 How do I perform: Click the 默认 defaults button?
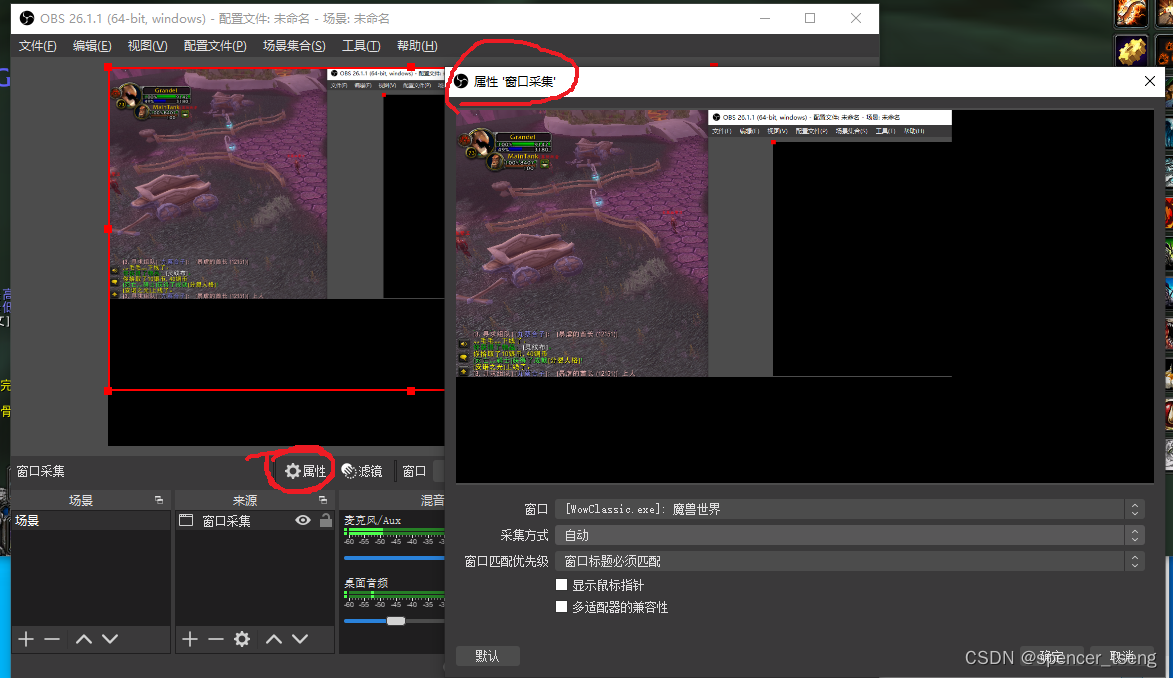pos(487,656)
